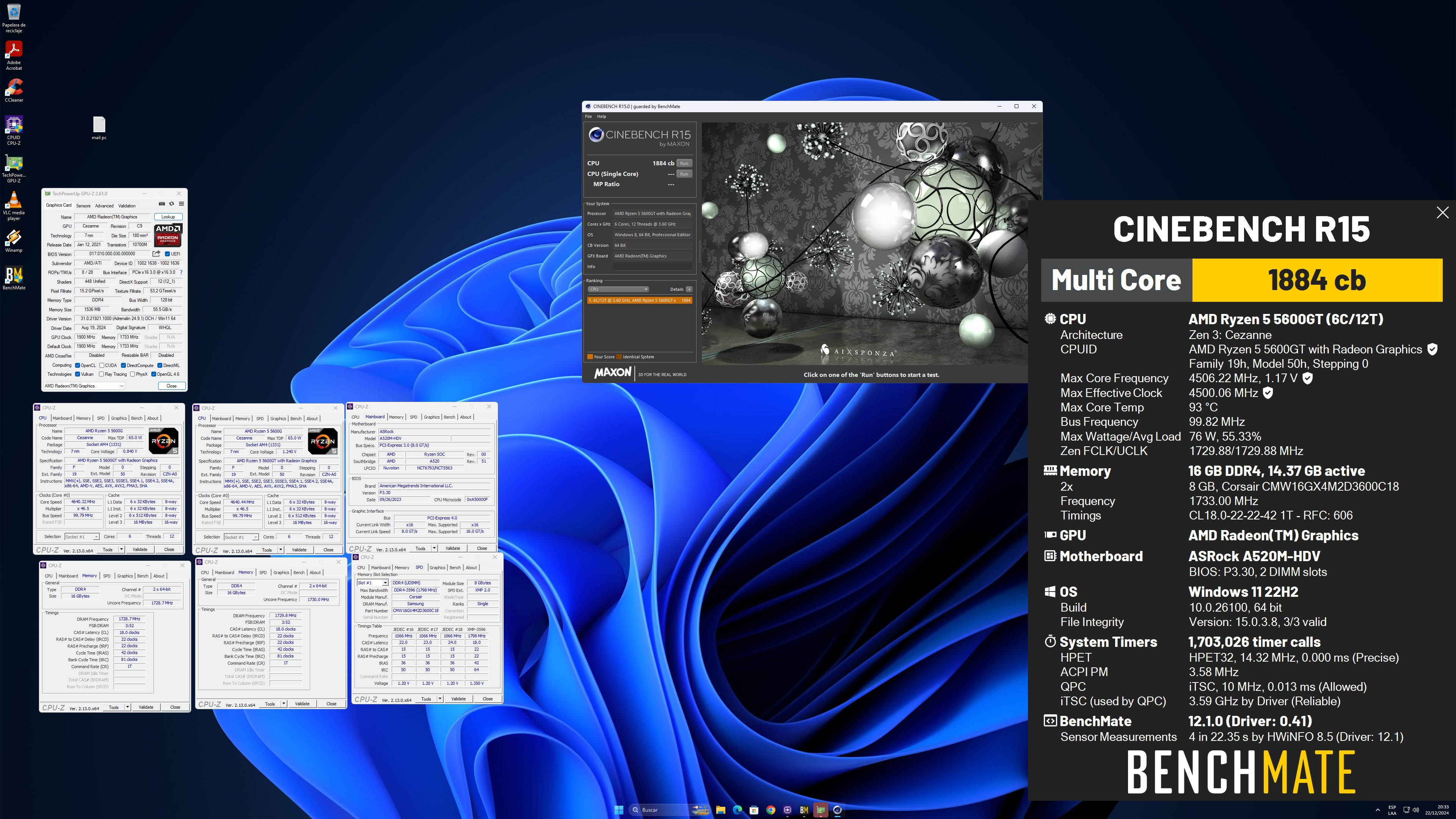Screen dimensions: 1456x819
Task: Click the CPU-Z taskbar icon
Action: (x=788, y=810)
